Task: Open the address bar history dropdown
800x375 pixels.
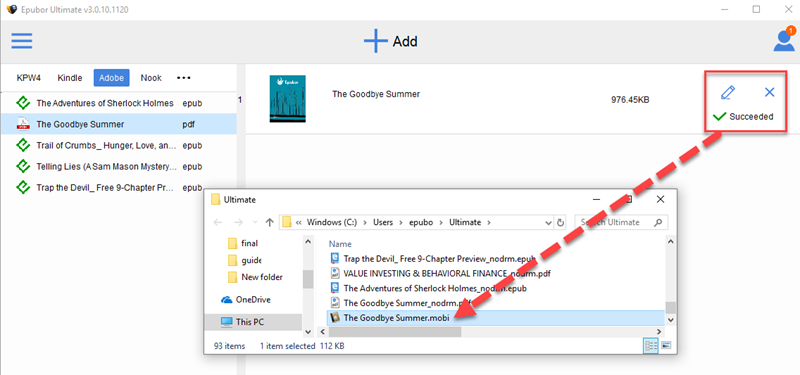Action: [x=548, y=222]
